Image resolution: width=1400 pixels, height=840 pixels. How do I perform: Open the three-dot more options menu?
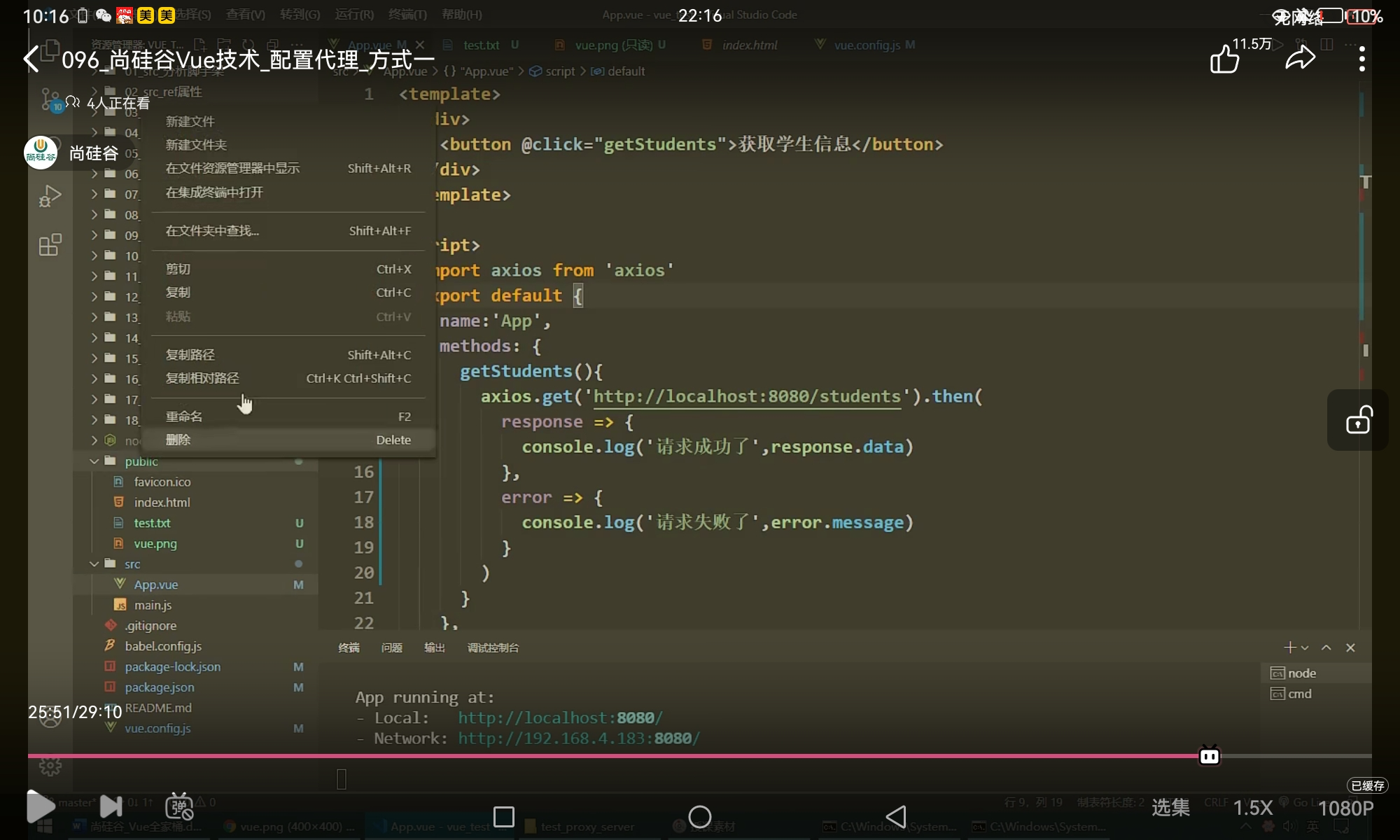[x=1361, y=59]
